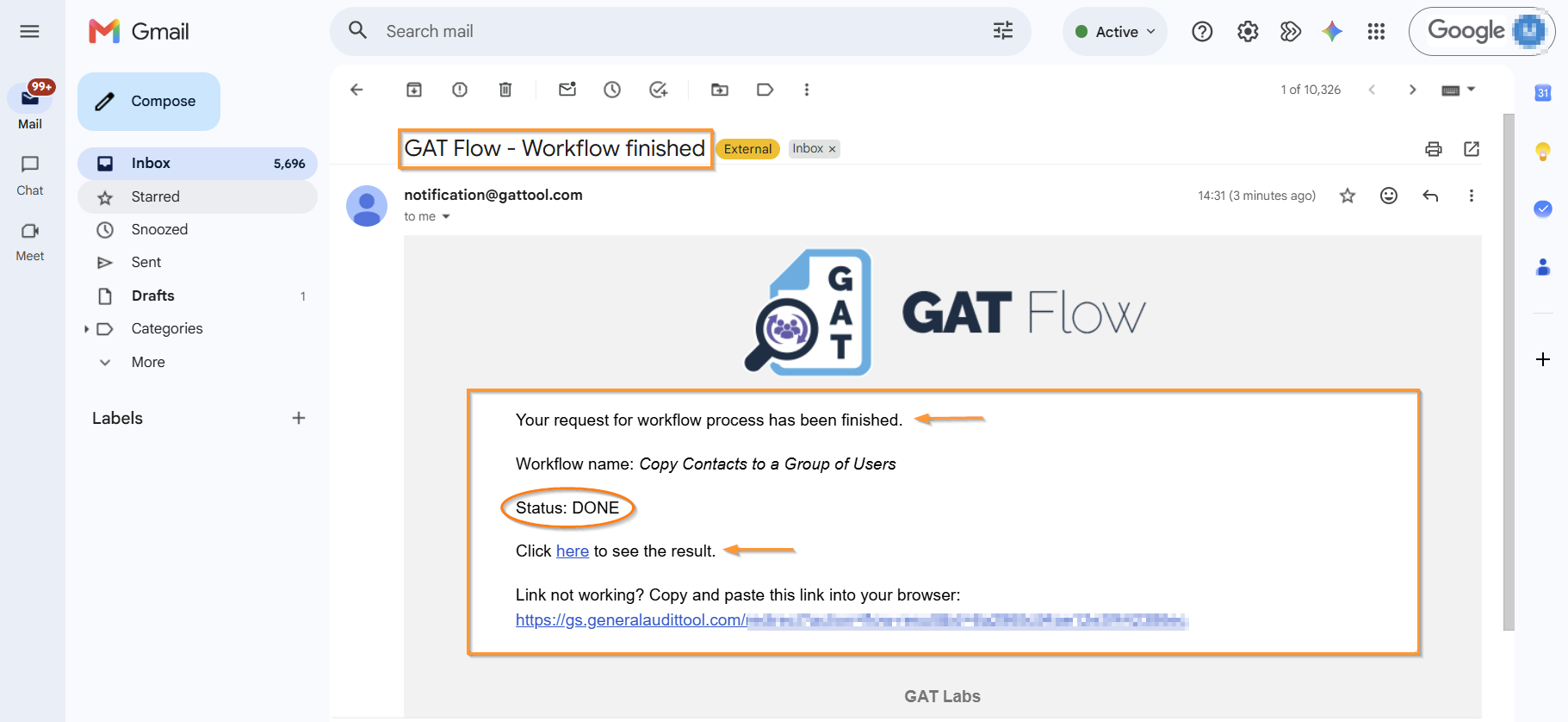Open the main menu hamburger icon
This screenshot has height=722, width=1568.
point(30,32)
